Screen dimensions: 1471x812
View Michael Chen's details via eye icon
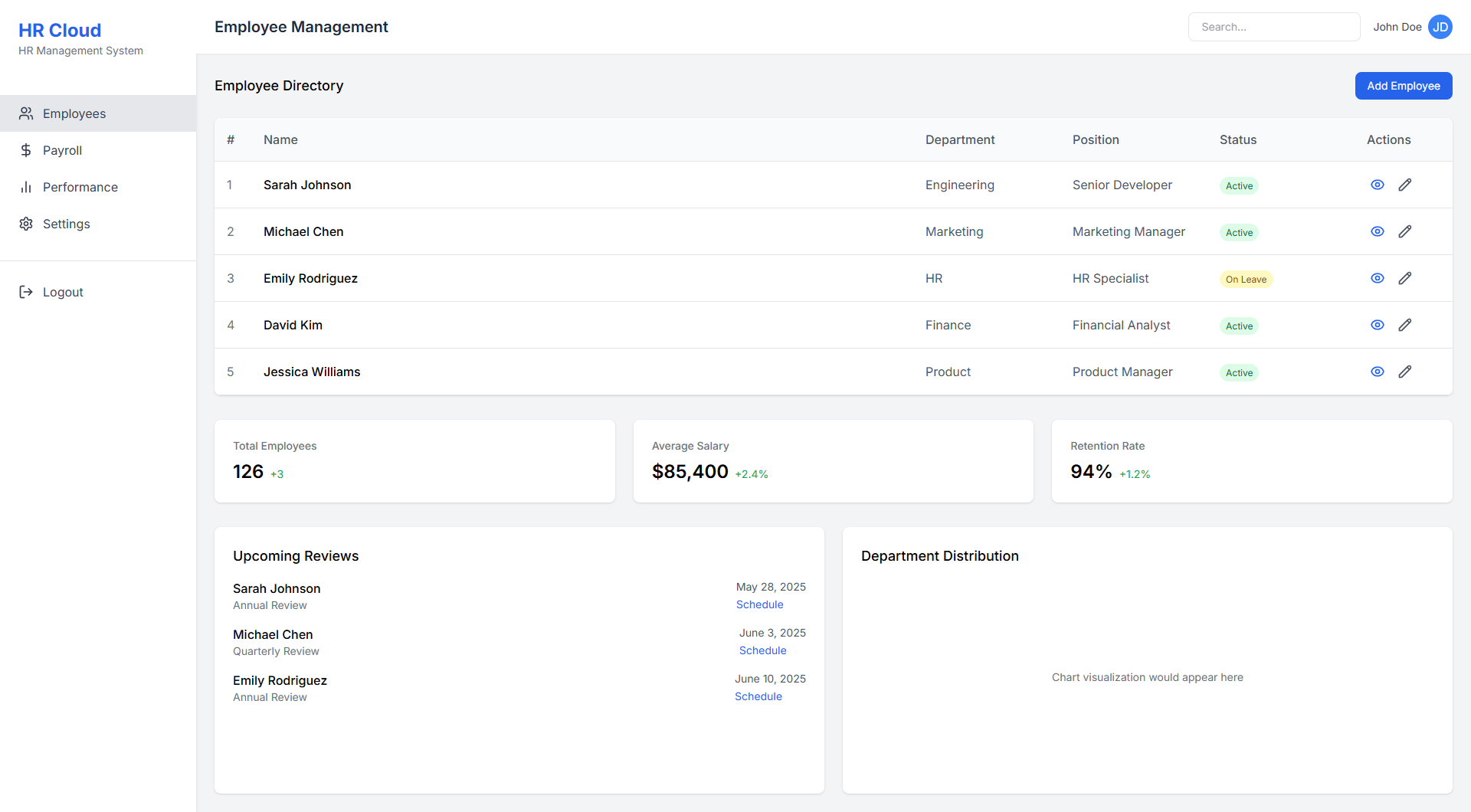point(1378,231)
